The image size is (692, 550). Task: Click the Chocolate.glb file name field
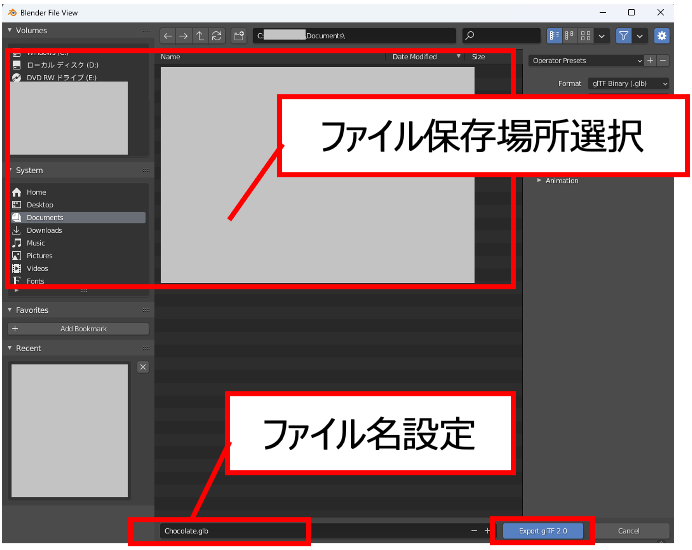313,531
